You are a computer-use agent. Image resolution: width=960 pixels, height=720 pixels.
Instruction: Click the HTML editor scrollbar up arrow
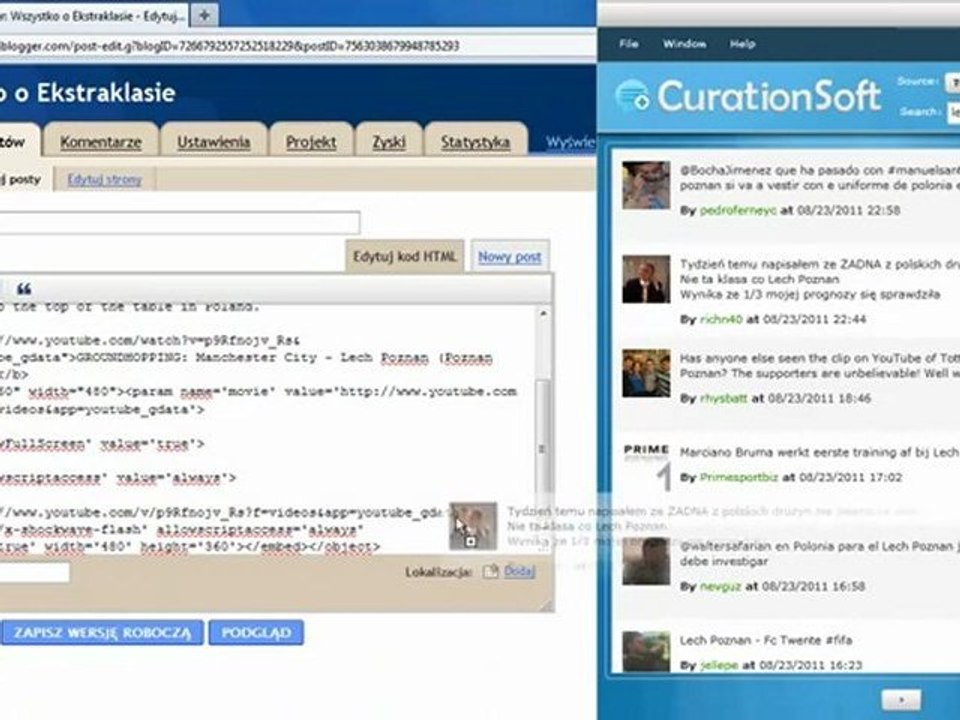(x=542, y=313)
